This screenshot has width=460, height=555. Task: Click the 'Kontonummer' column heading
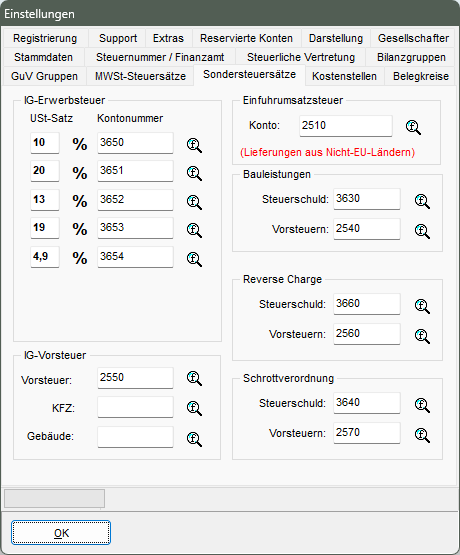click(130, 118)
